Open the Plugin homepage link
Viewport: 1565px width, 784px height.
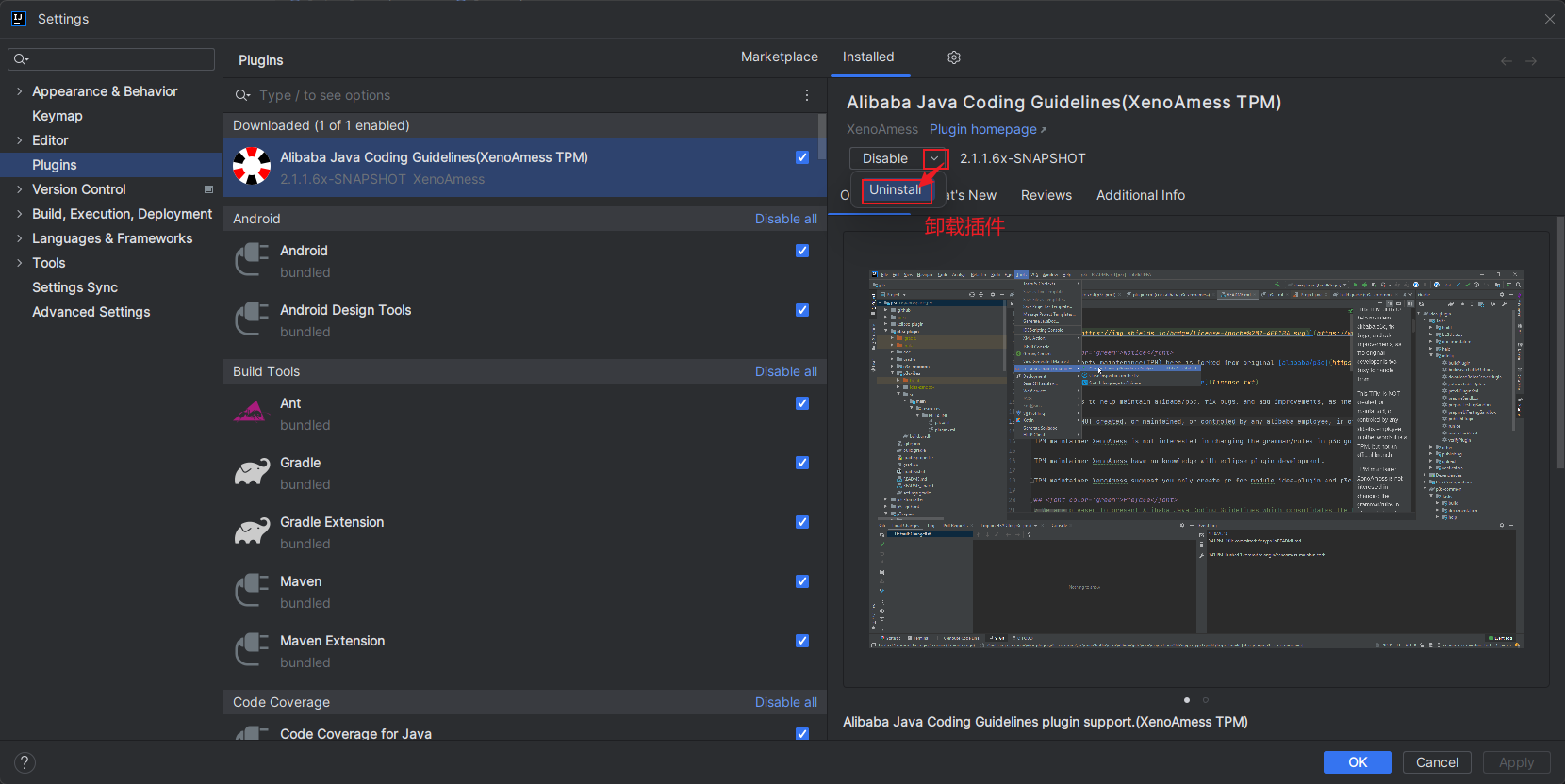click(988, 129)
